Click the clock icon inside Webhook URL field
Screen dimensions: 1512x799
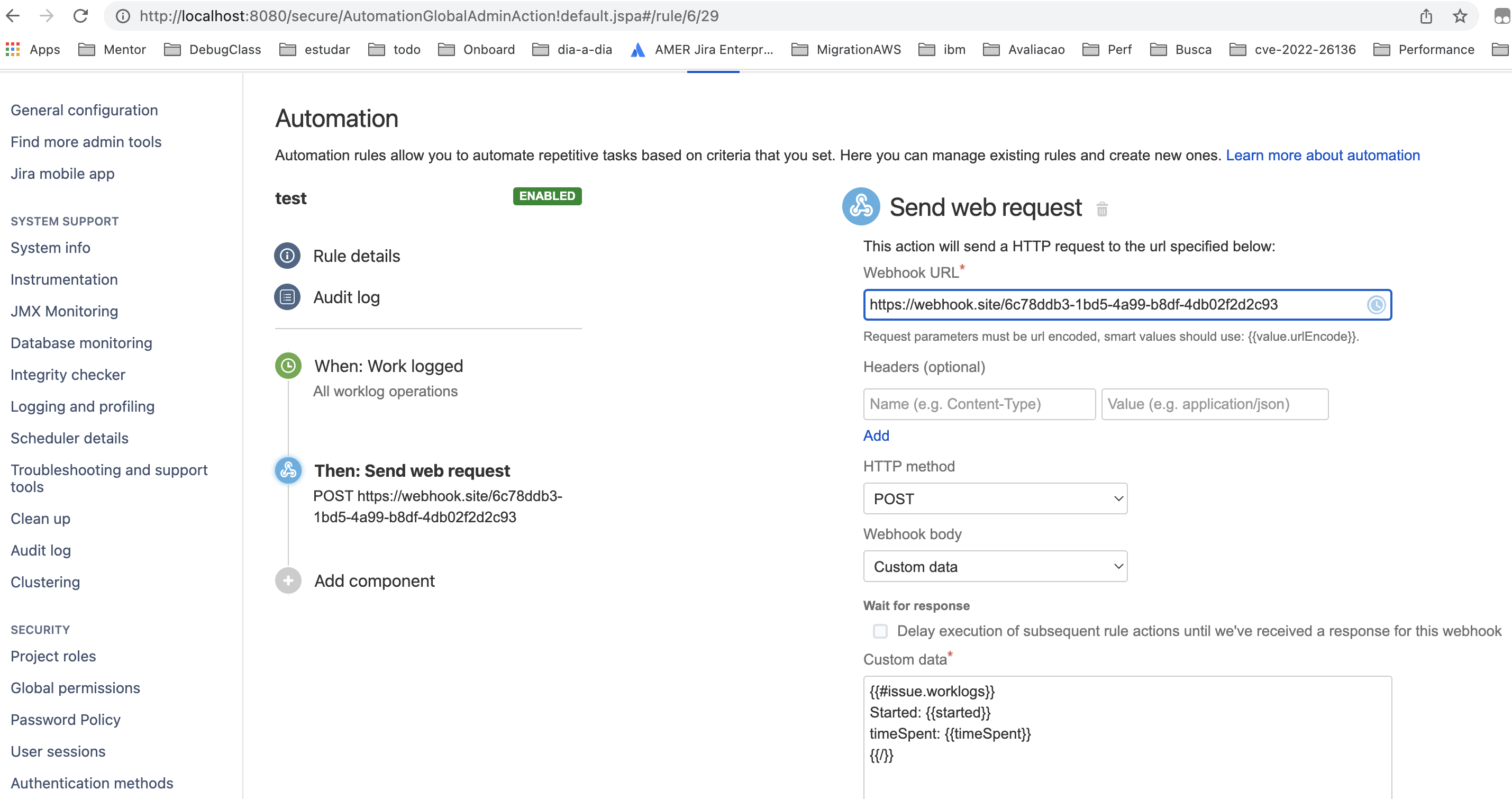click(1376, 305)
